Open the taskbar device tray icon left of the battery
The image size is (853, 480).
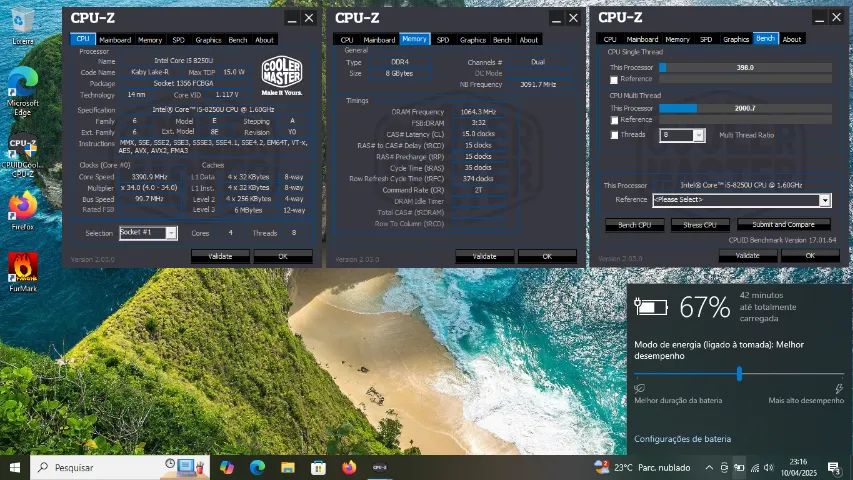724,467
